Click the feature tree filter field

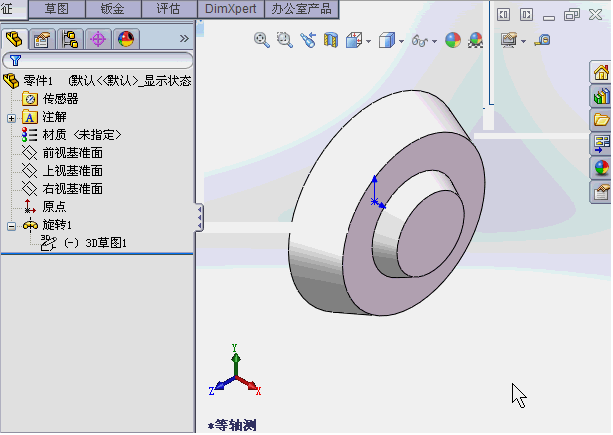click(98, 61)
